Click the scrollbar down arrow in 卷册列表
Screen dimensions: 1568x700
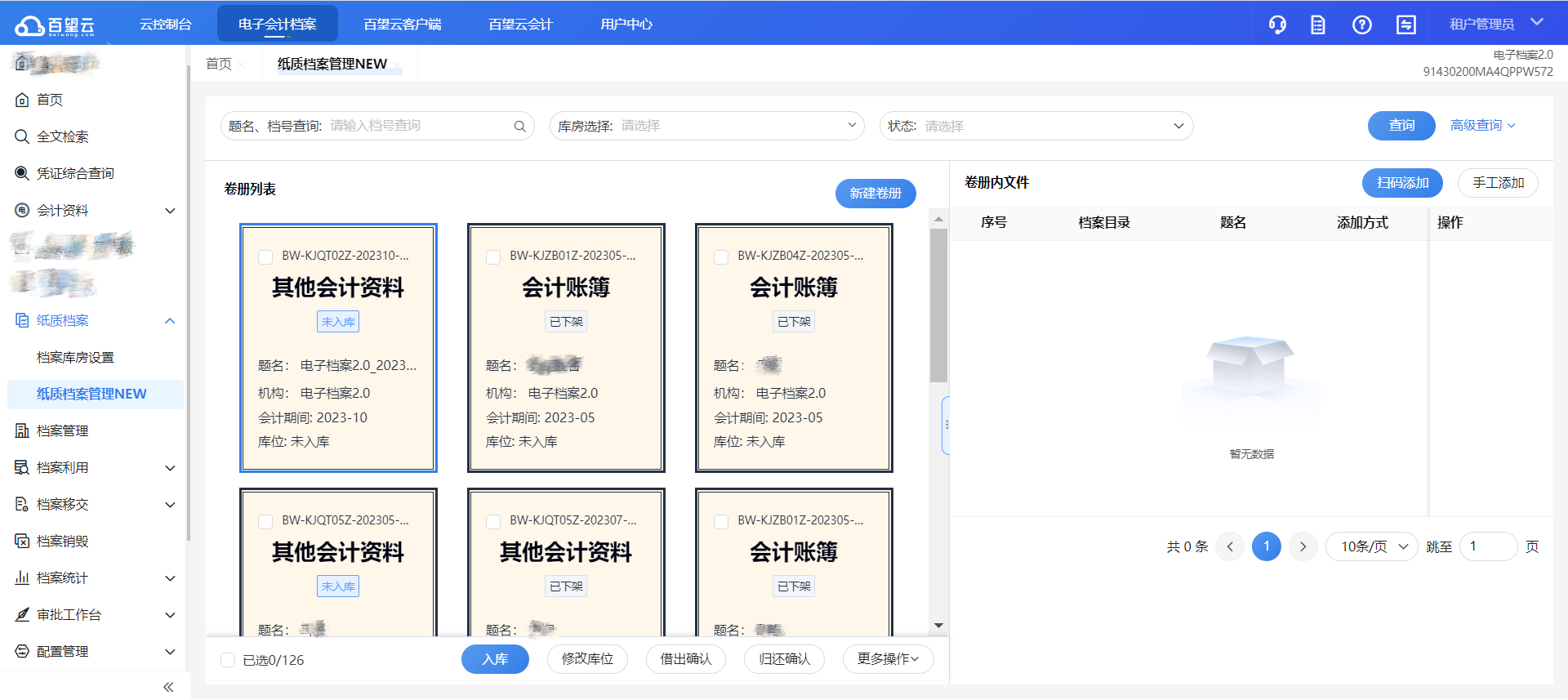point(939,626)
